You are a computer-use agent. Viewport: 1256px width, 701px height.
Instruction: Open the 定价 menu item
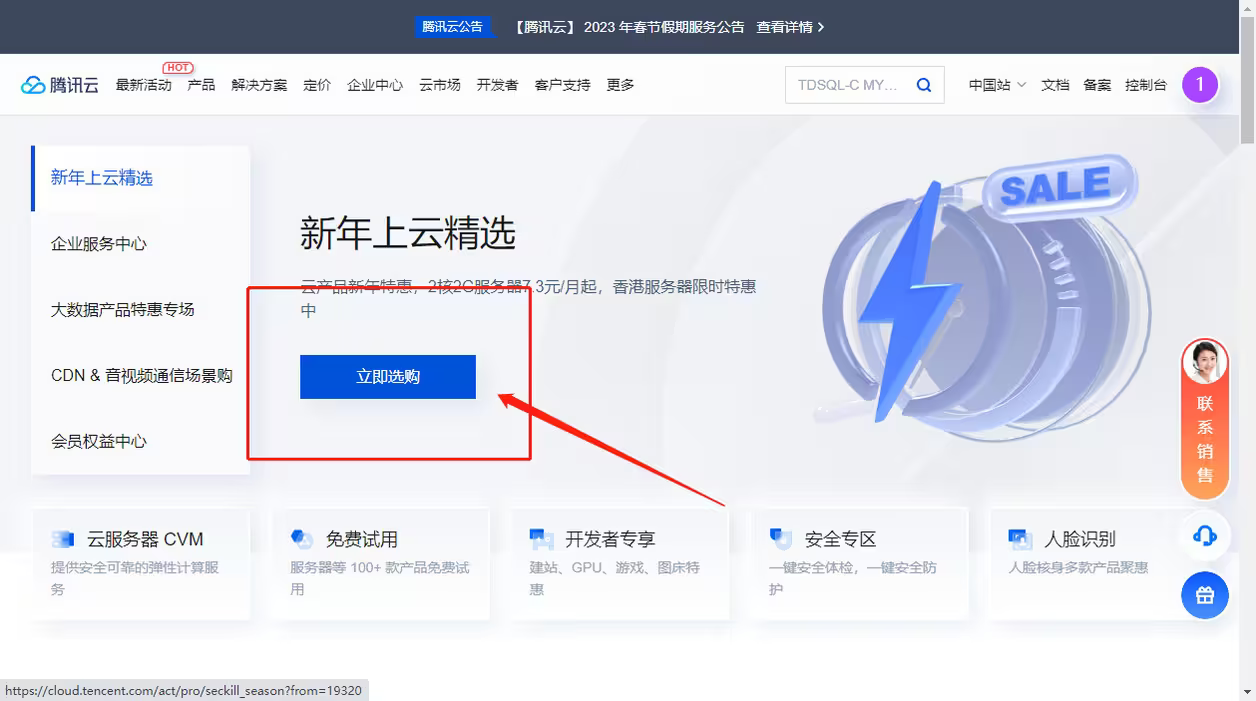pos(317,85)
